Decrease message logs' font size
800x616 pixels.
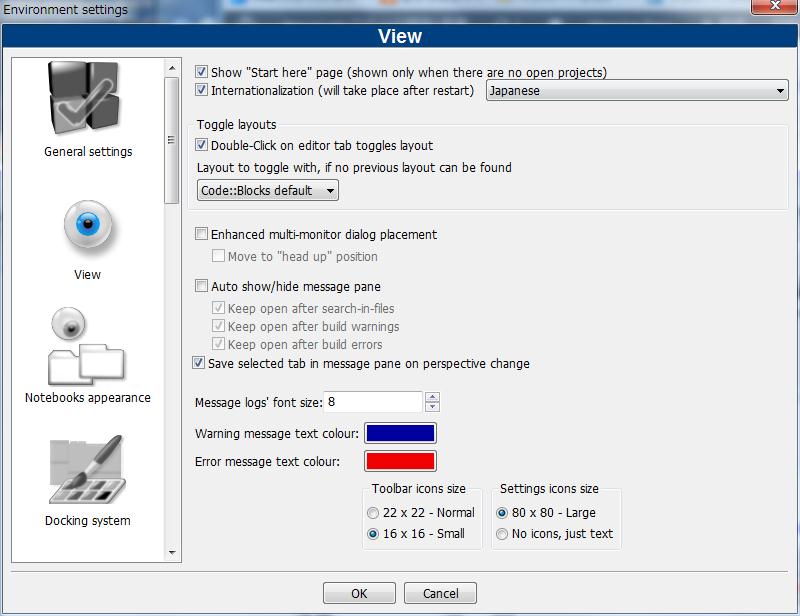pos(432,407)
